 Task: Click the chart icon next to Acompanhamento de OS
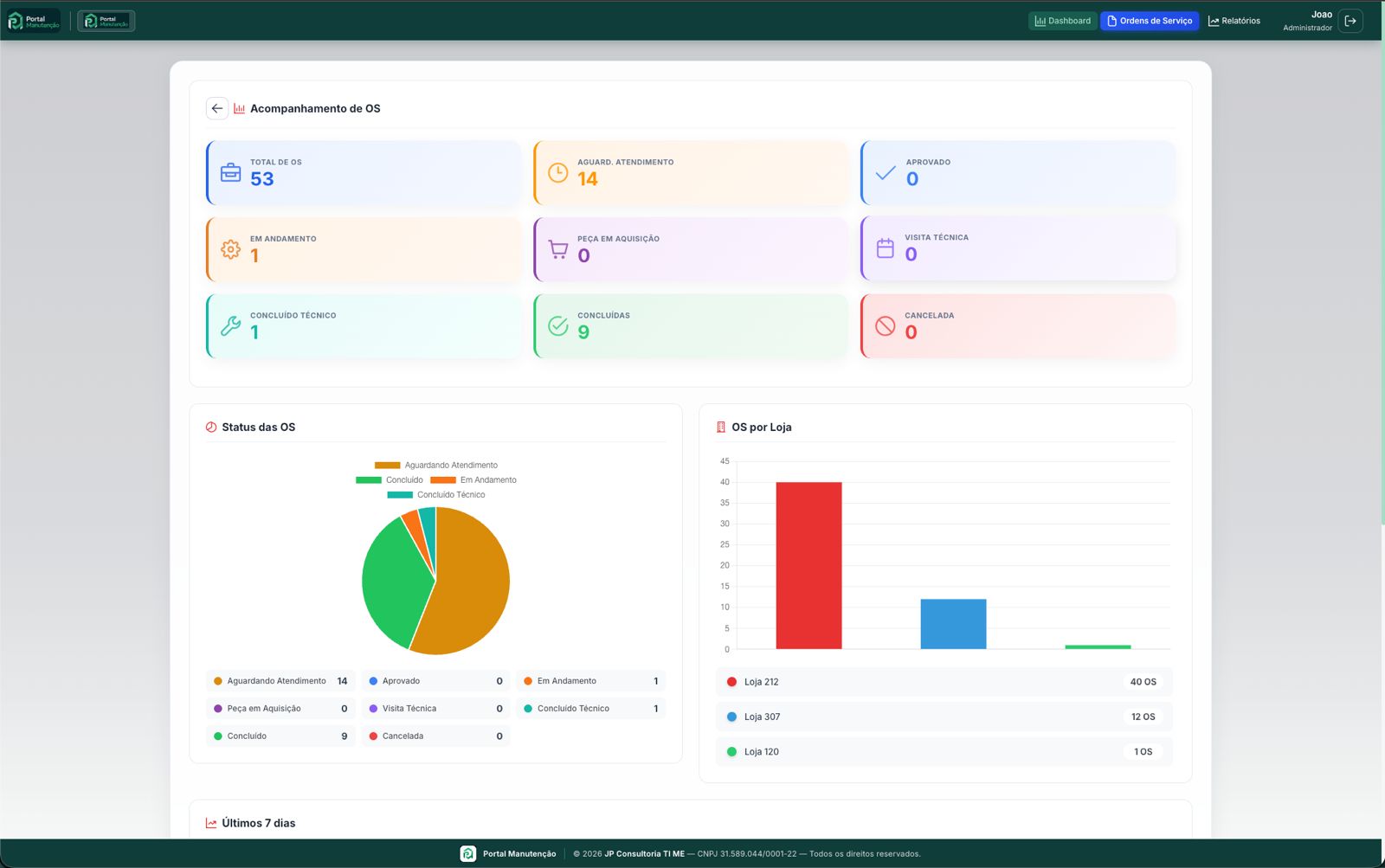click(x=239, y=108)
